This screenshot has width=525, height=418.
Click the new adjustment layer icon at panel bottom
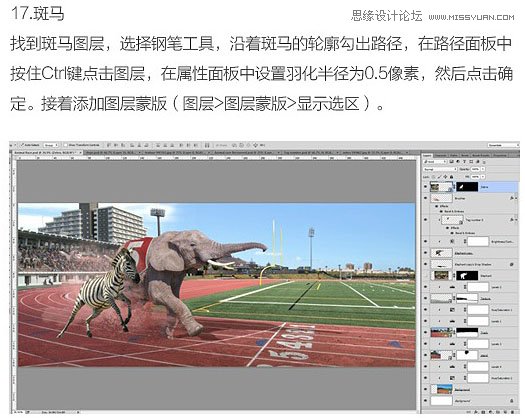point(490,412)
